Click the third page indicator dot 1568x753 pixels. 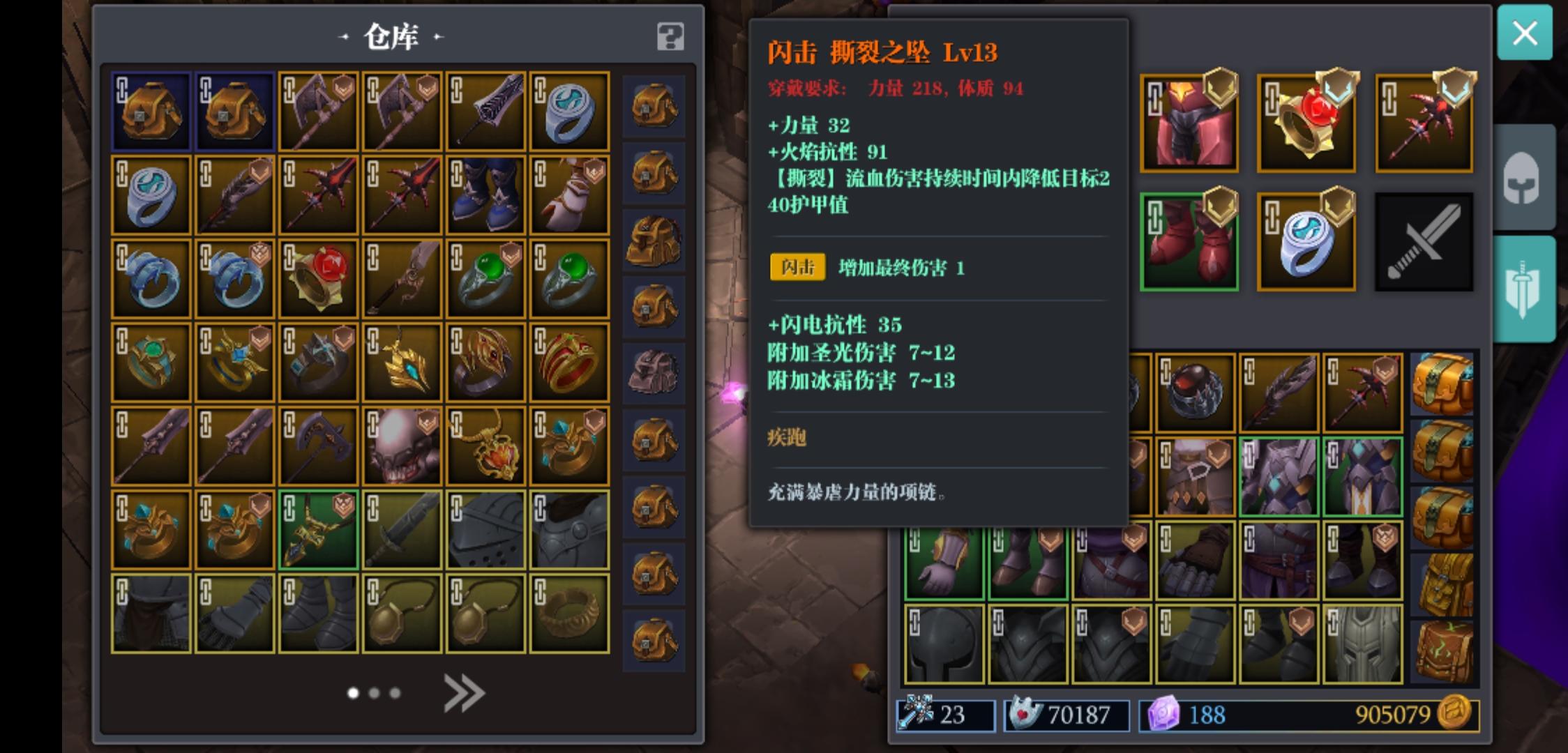pos(395,693)
